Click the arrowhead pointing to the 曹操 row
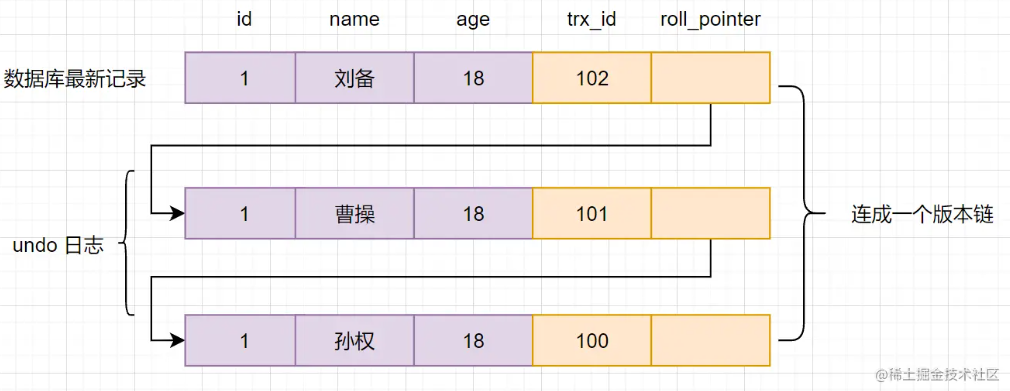 point(178,213)
